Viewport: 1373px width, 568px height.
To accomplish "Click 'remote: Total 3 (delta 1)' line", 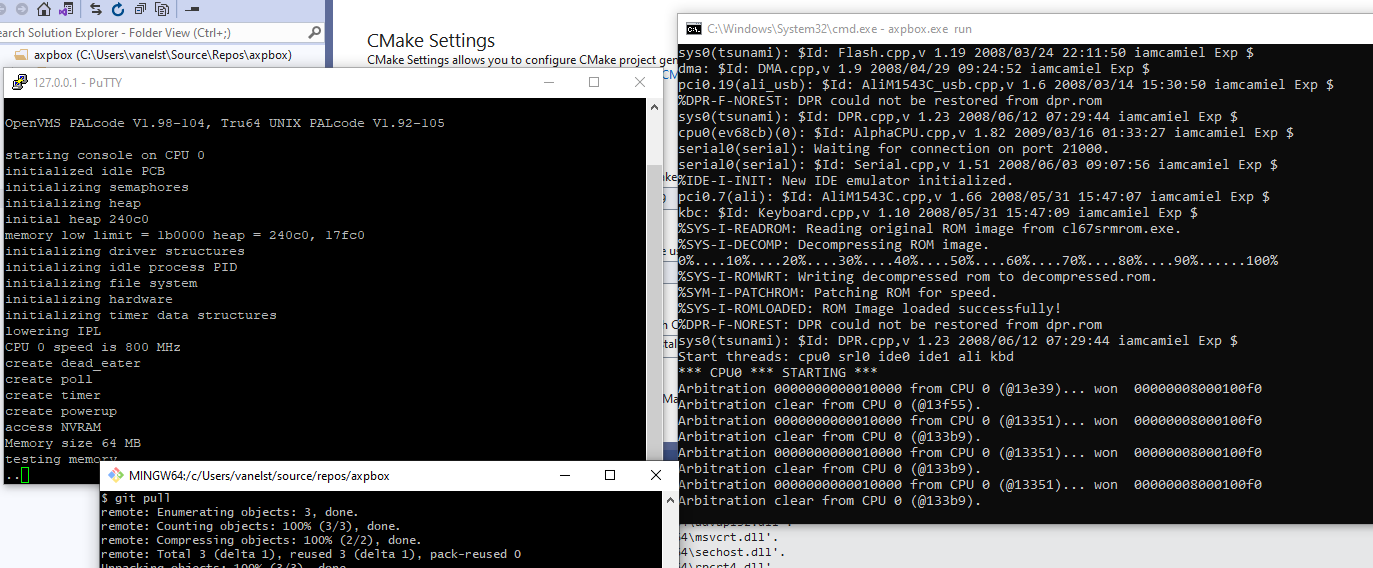I will tap(311, 554).
